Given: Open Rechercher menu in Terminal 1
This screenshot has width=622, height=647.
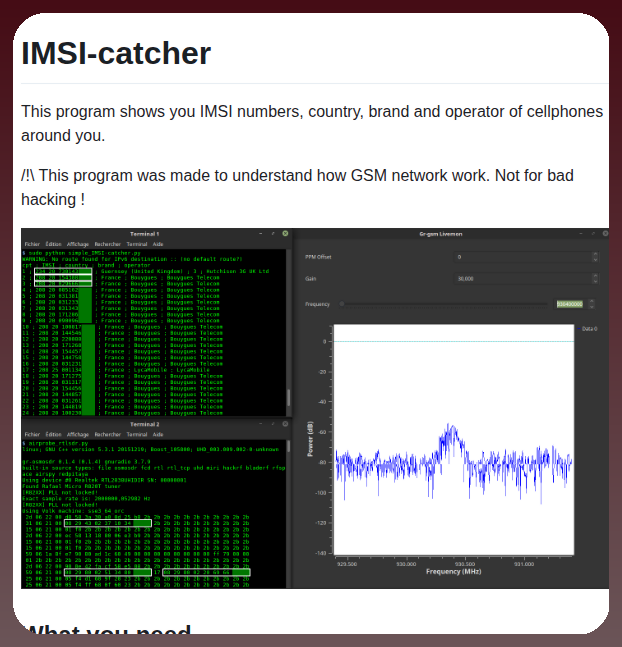Looking at the screenshot, I should [x=107, y=244].
